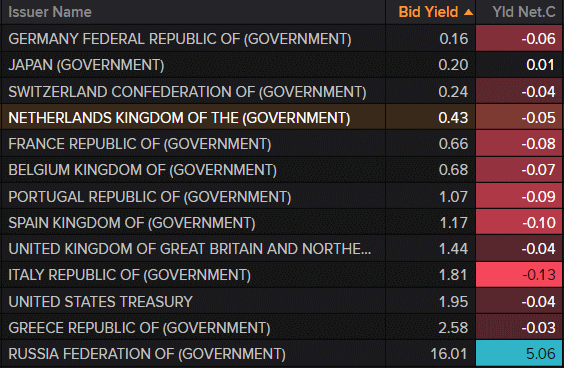Click the Yld Net.C column header
The height and width of the screenshot is (368, 564).
click(x=524, y=12)
